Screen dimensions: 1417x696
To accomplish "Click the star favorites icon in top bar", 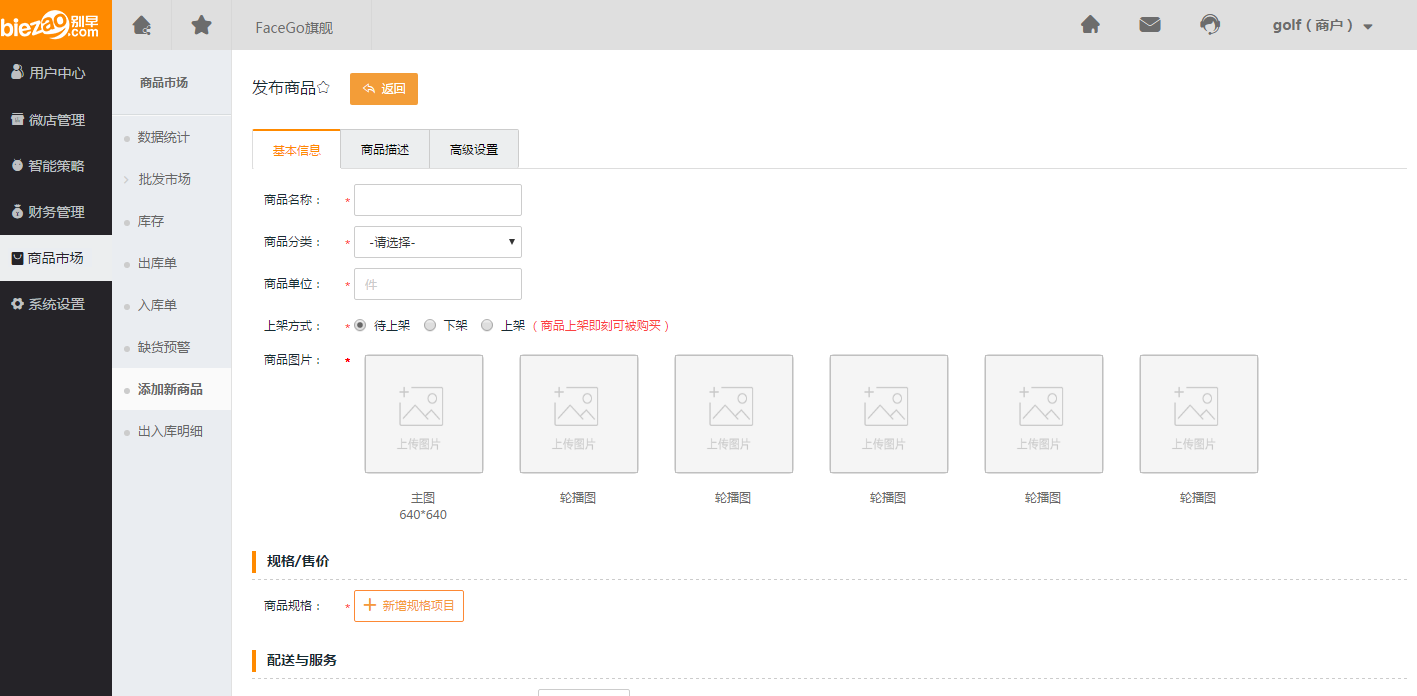I will (x=201, y=25).
